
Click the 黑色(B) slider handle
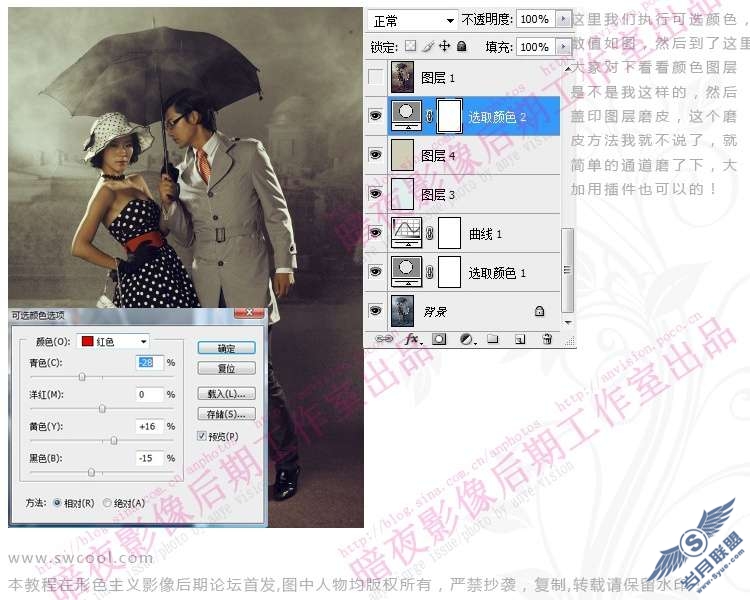[91, 472]
